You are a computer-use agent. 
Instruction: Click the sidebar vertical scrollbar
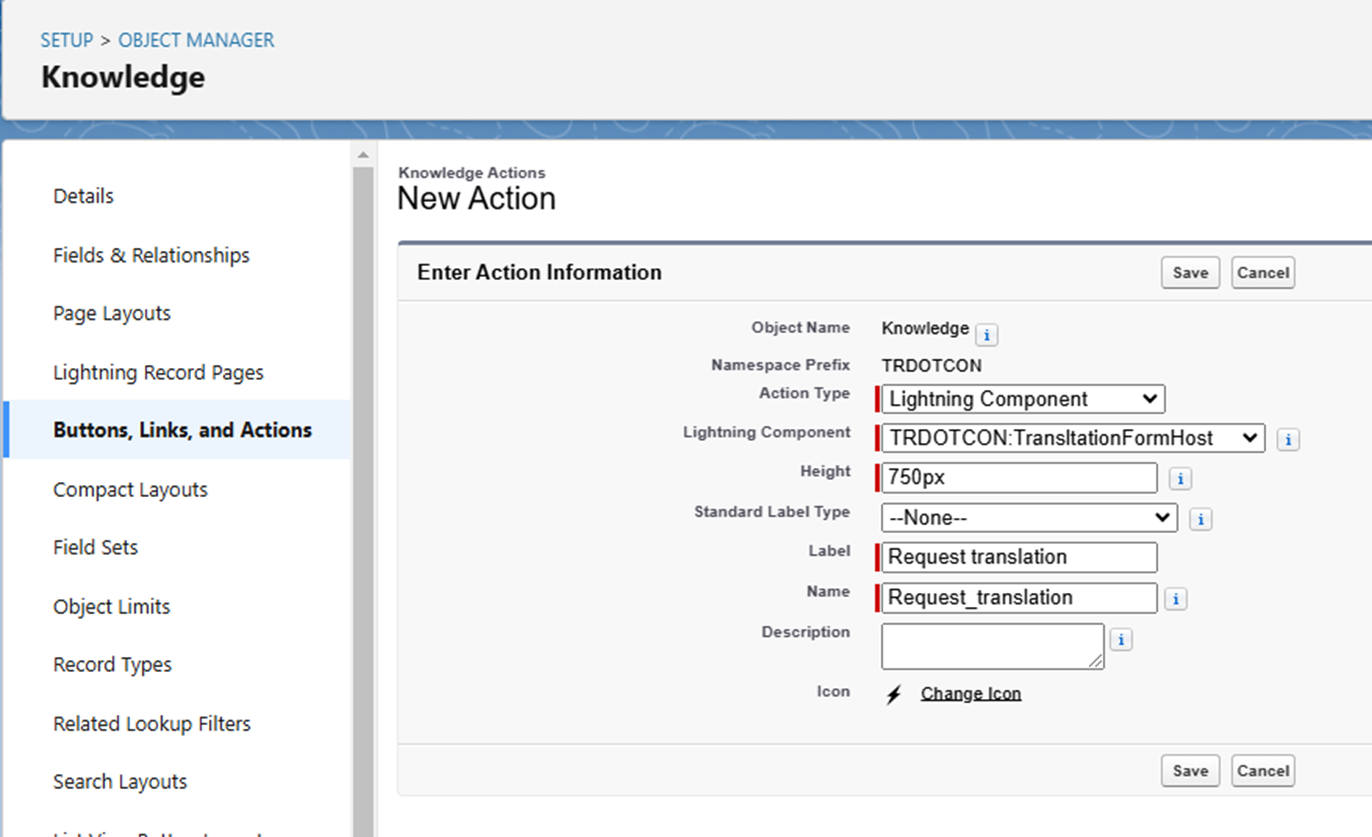(x=363, y=500)
